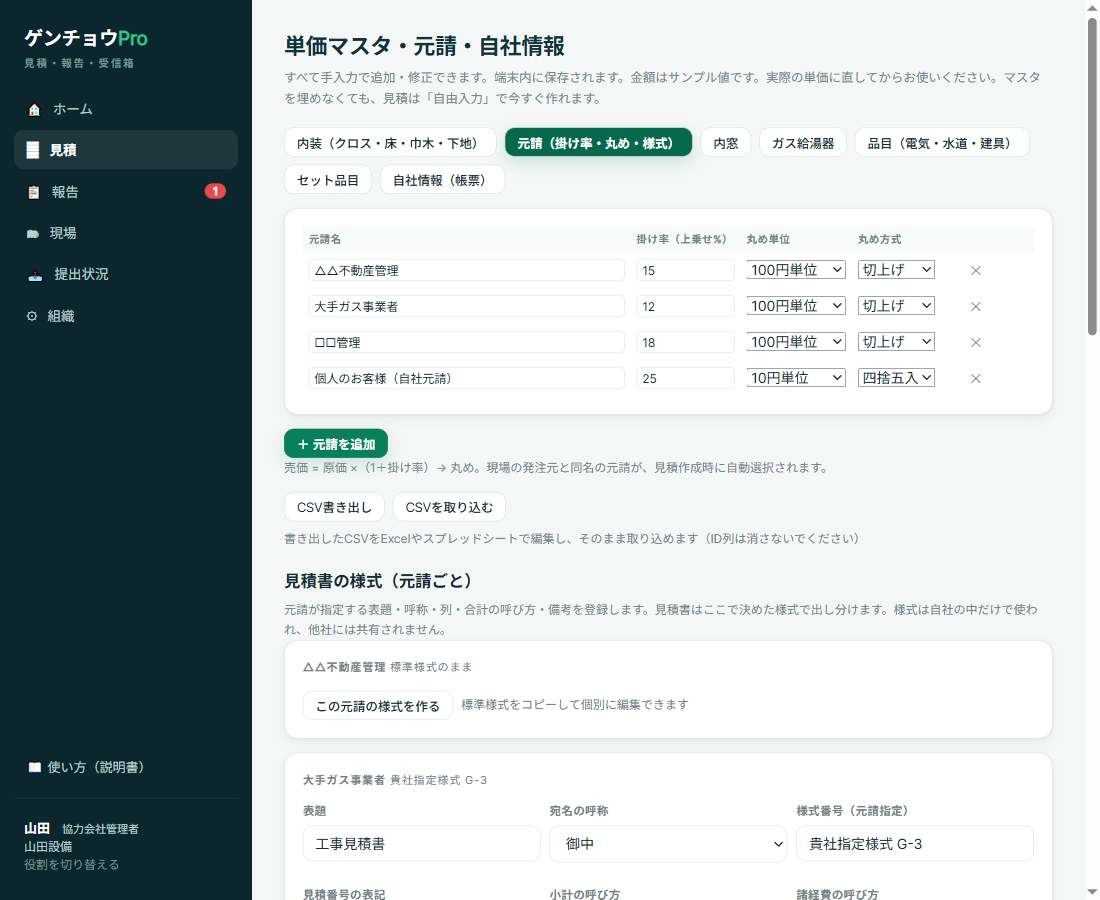The image size is (1100, 900).
Task: Open 丸め単位 dropdown for △△不動産管理
Action: 796,270
